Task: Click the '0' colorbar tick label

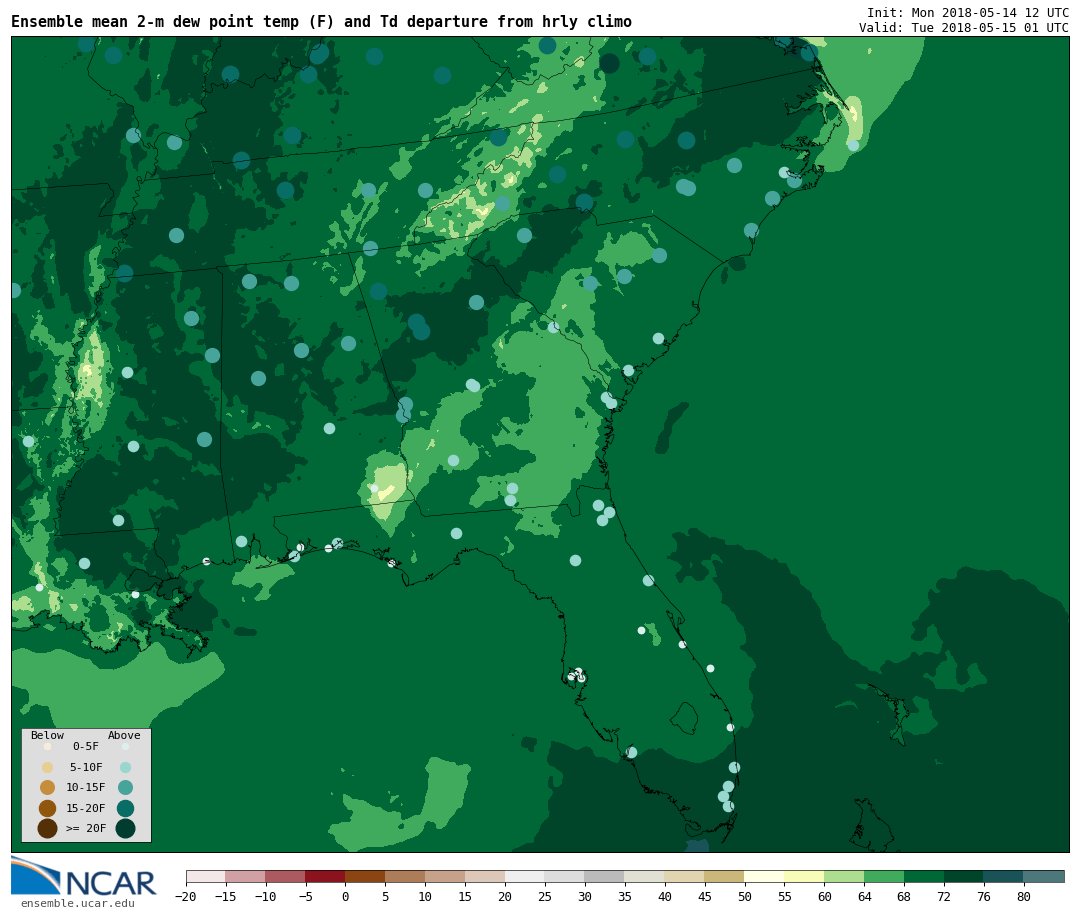Action: [345, 896]
